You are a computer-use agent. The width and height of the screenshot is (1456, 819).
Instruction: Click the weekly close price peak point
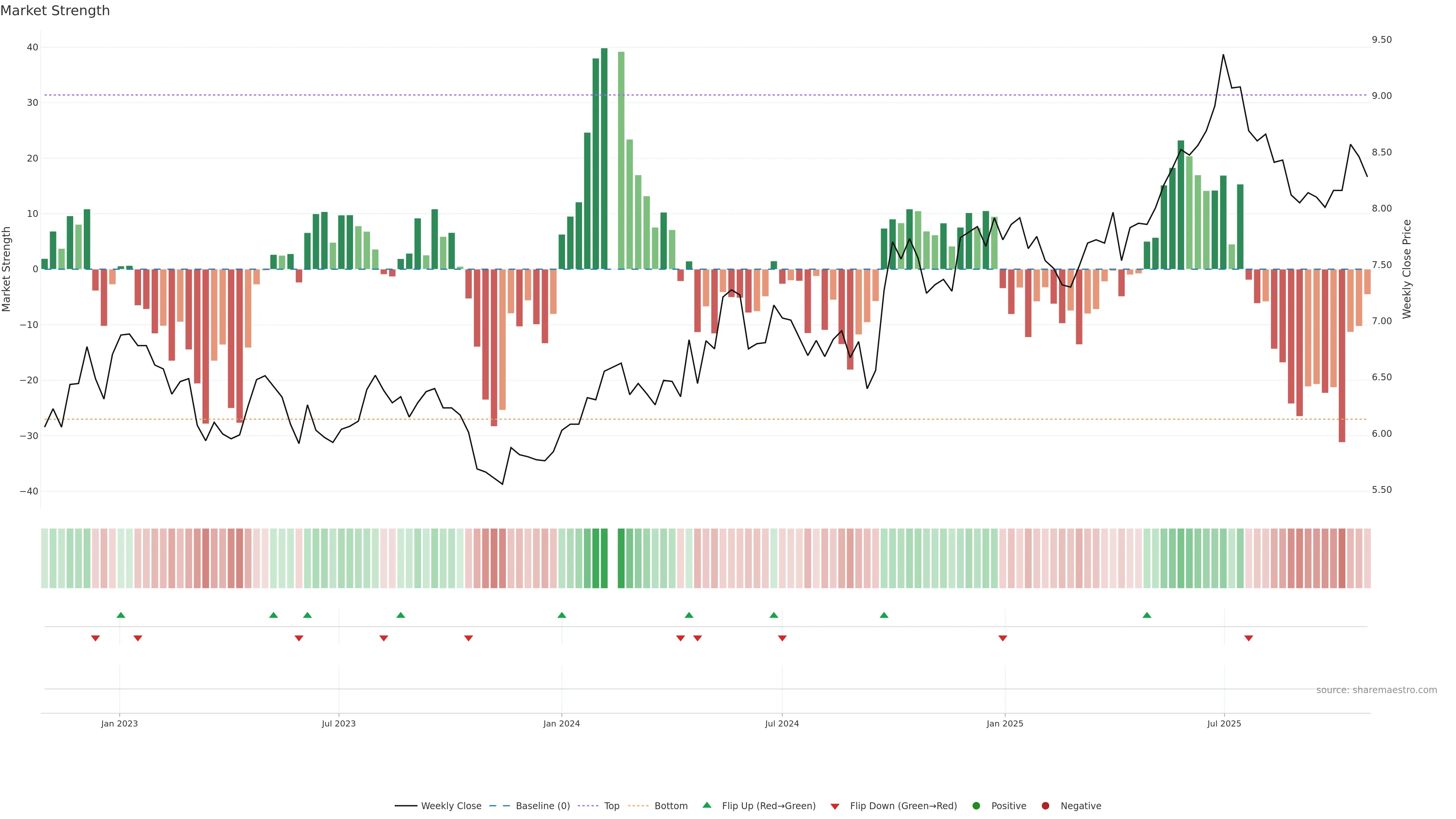pyautogui.click(x=1223, y=55)
